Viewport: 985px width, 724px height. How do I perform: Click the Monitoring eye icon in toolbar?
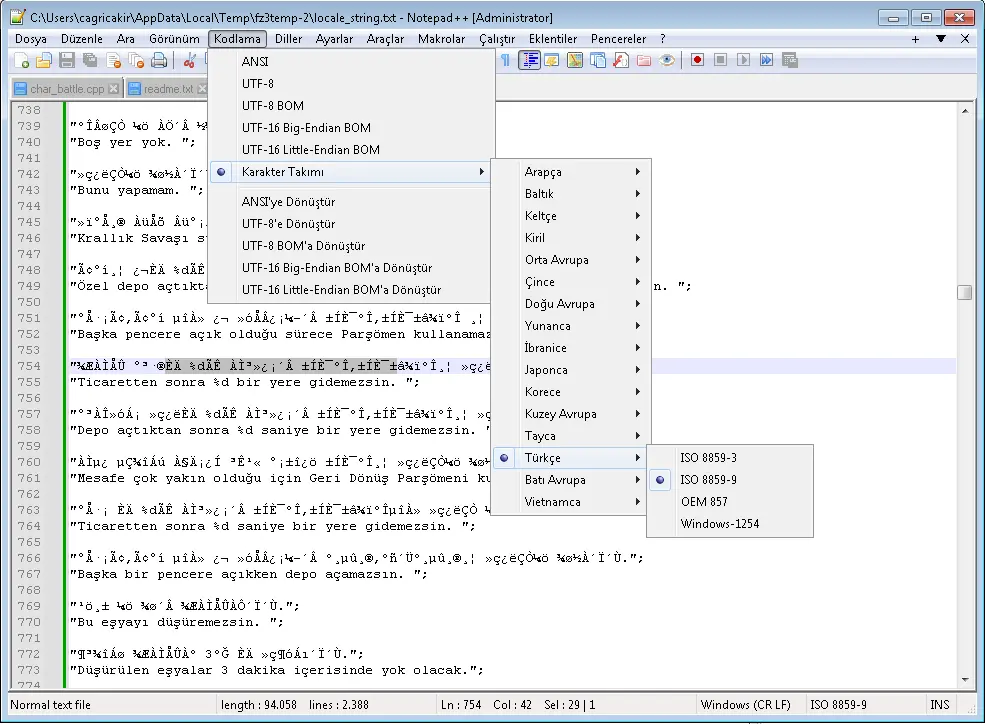pos(667,60)
